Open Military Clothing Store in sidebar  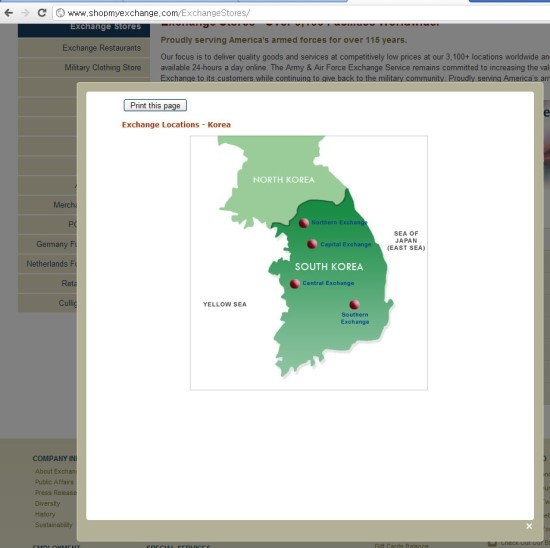tap(84, 67)
